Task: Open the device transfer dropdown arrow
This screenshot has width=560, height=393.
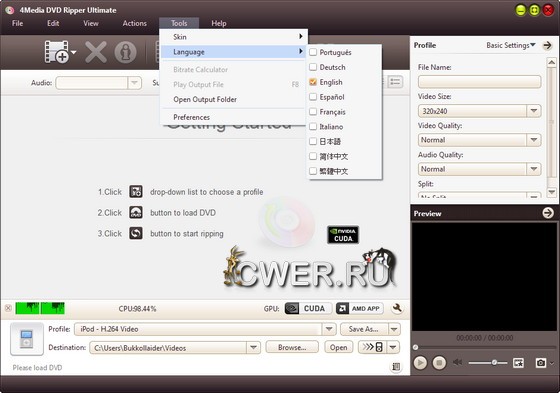Action: point(393,347)
